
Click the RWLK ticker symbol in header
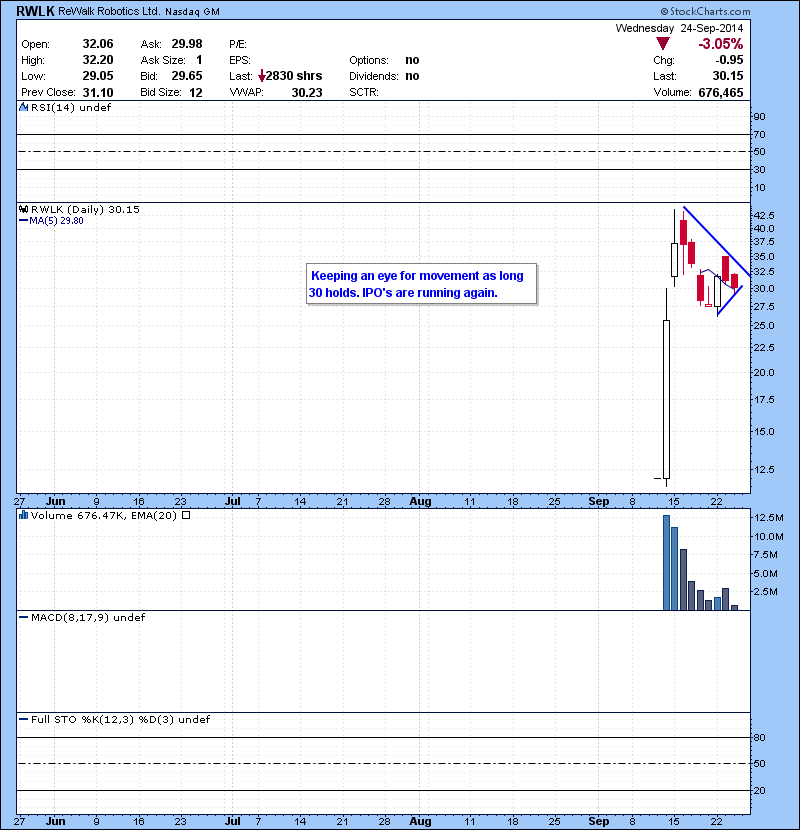point(35,11)
